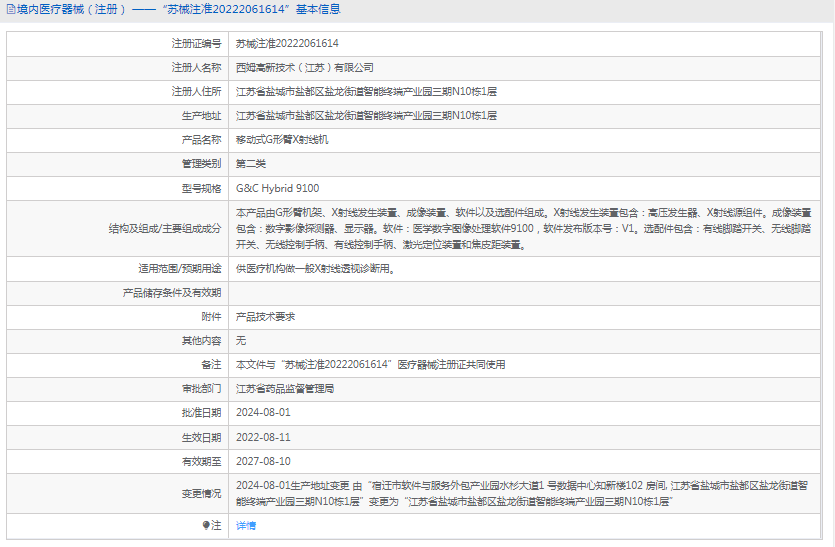The height and width of the screenshot is (547, 835).
Task: Click the 管理类别 label
Action: (x=201, y=164)
